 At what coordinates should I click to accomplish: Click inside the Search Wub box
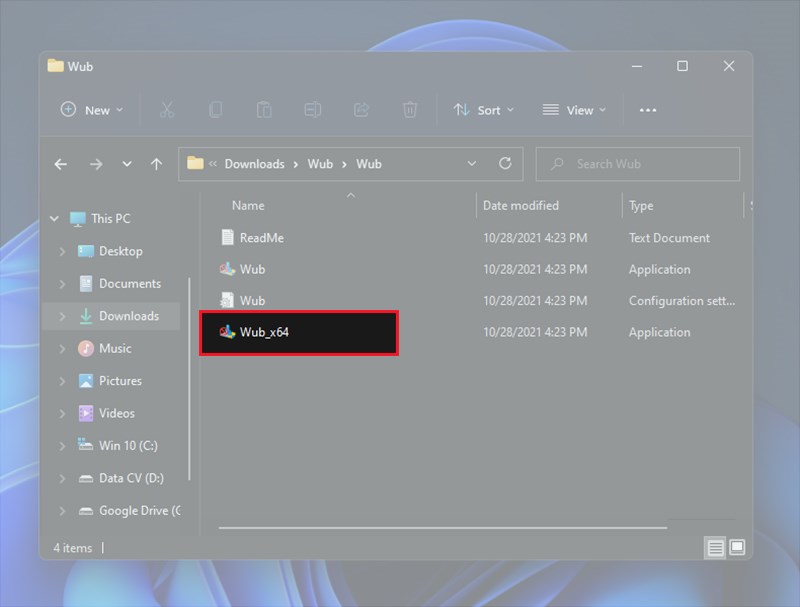point(637,164)
